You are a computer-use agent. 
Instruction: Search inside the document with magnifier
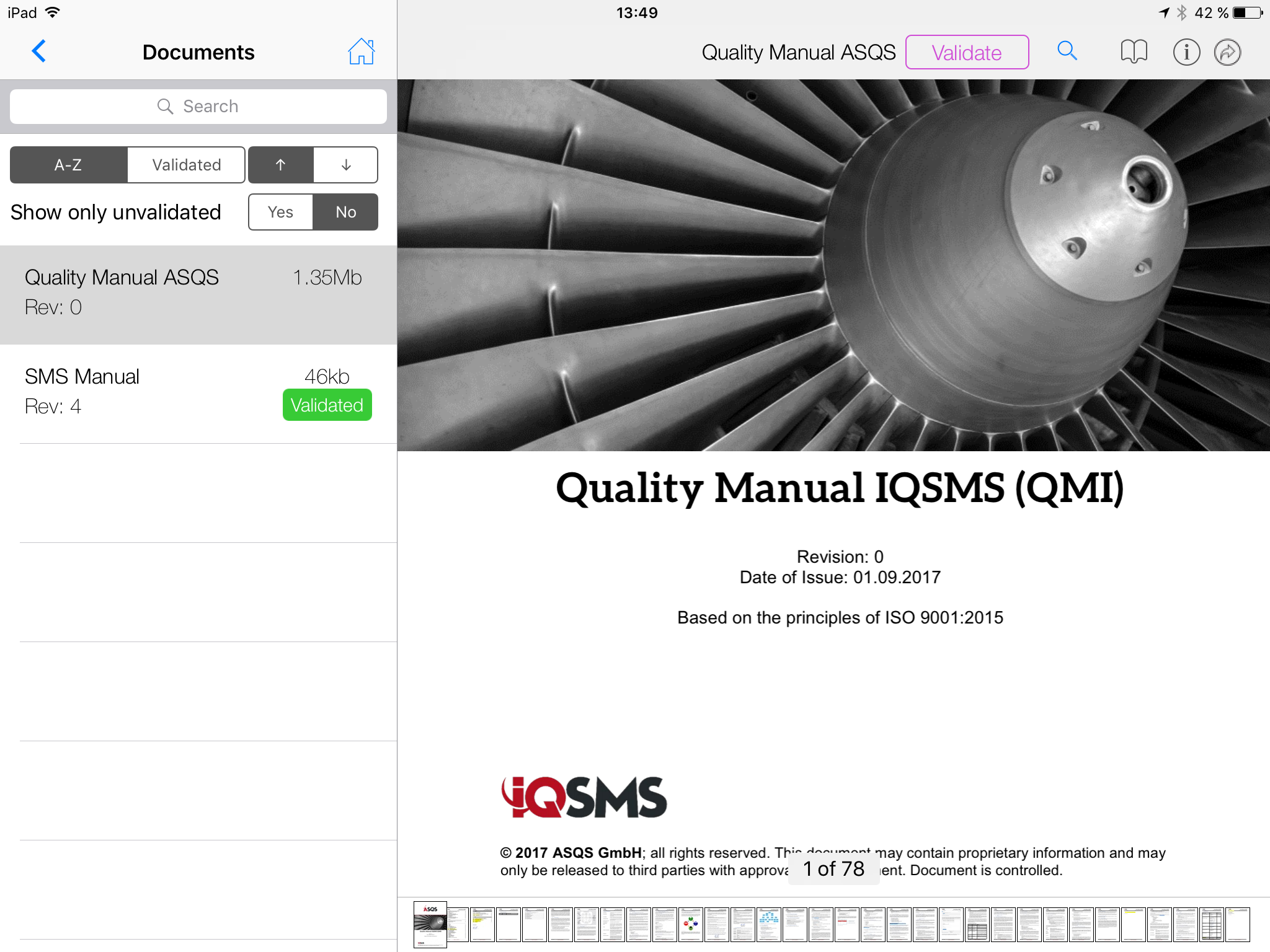1067,51
